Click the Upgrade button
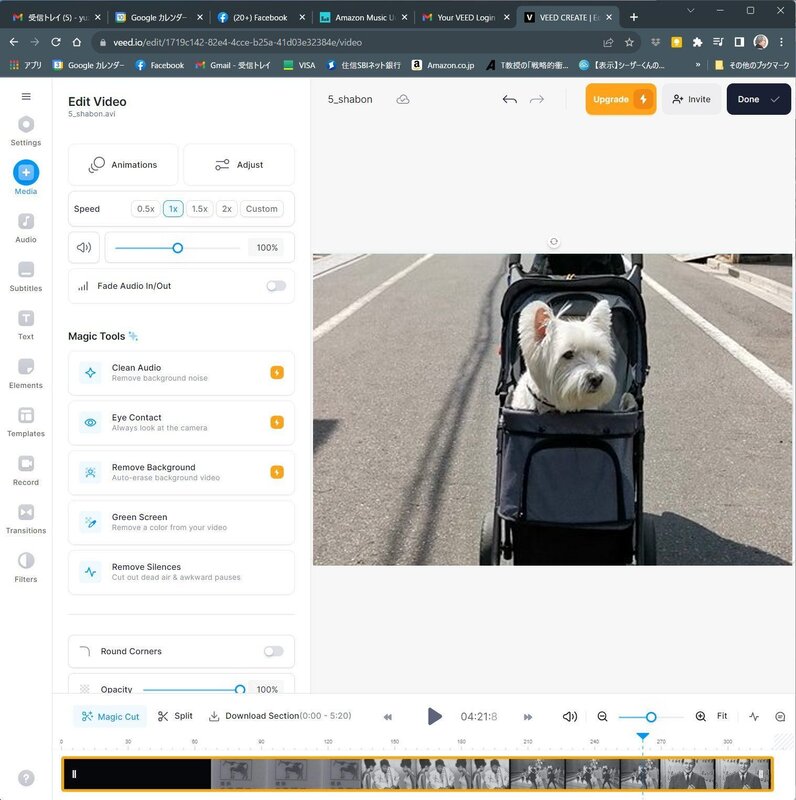This screenshot has width=796, height=800. tap(620, 100)
